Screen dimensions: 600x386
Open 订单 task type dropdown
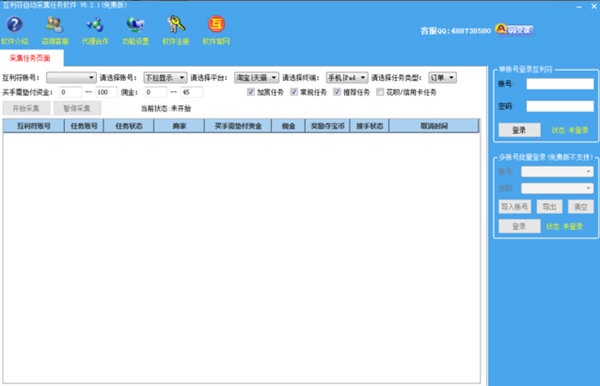click(442, 78)
